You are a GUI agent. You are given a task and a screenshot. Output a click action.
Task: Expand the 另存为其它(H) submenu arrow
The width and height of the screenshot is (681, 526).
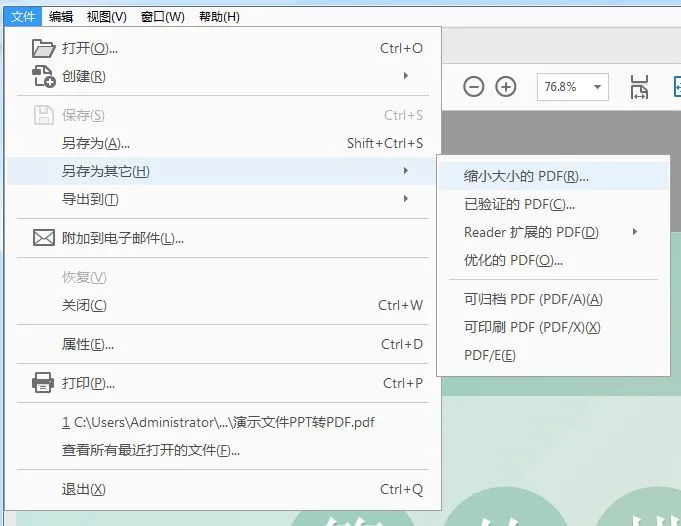[x=406, y=170]
